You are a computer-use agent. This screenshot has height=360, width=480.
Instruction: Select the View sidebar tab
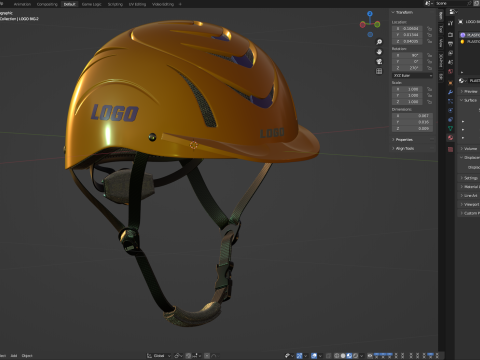tap(441, 43)
